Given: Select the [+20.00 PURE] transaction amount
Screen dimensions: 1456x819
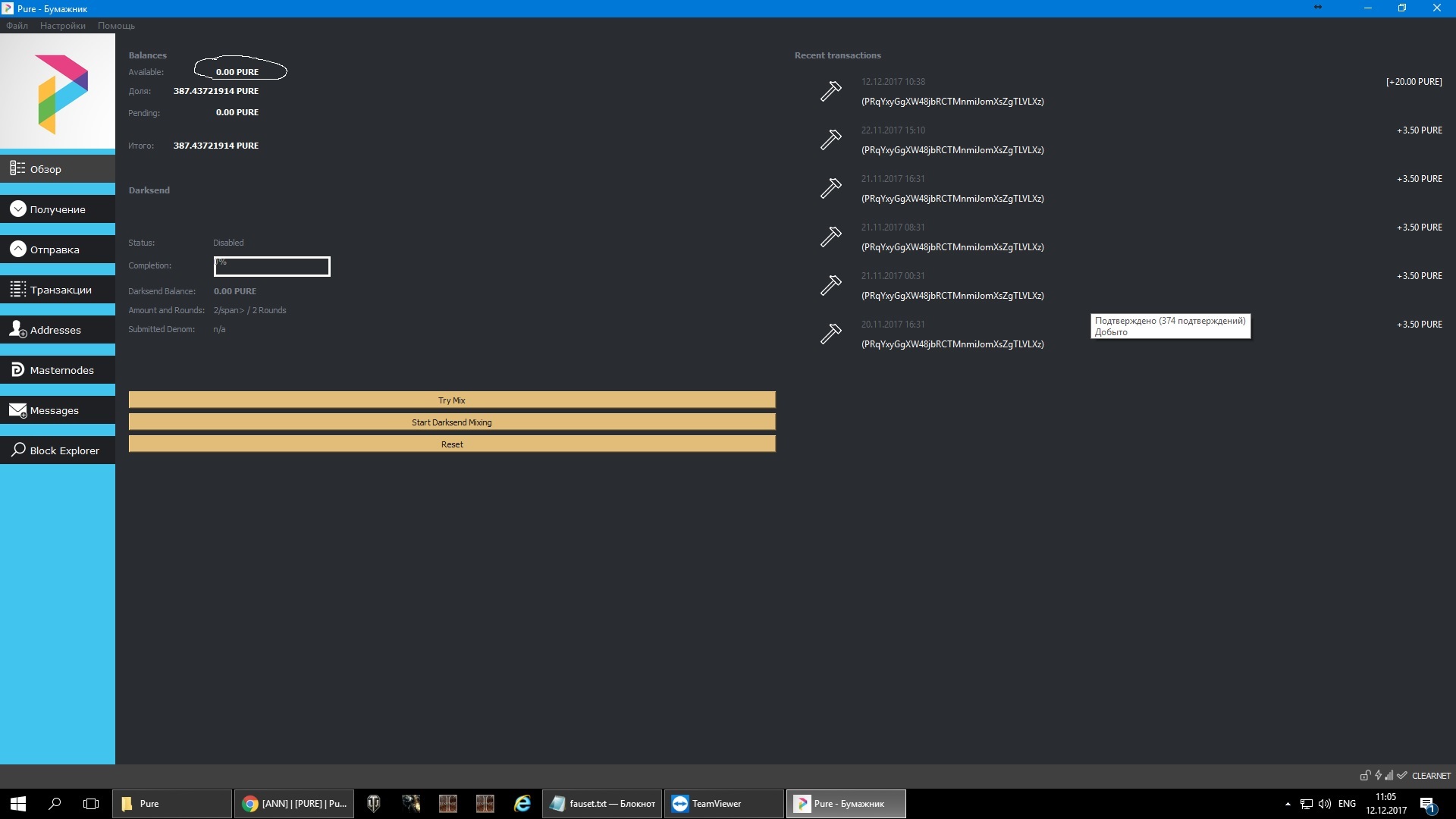Looking at the screenshot, I should 1414,82.
